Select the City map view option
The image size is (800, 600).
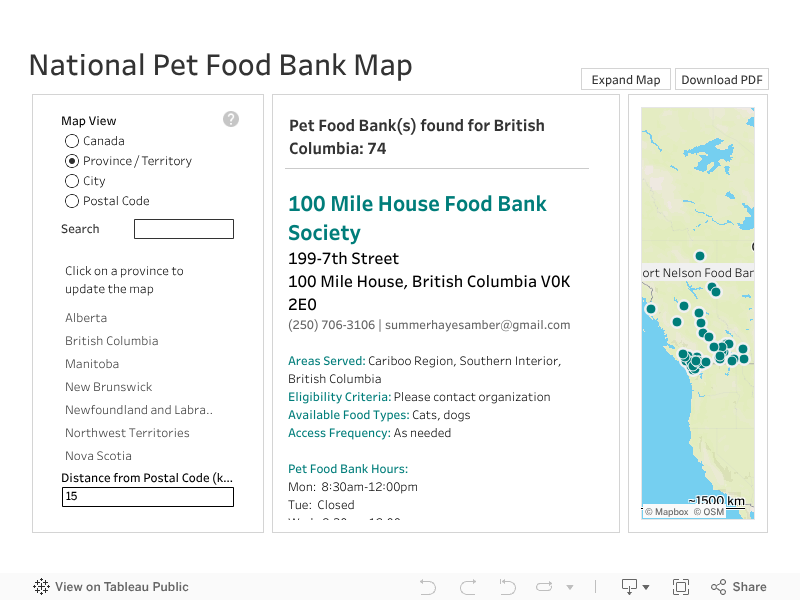72,181
